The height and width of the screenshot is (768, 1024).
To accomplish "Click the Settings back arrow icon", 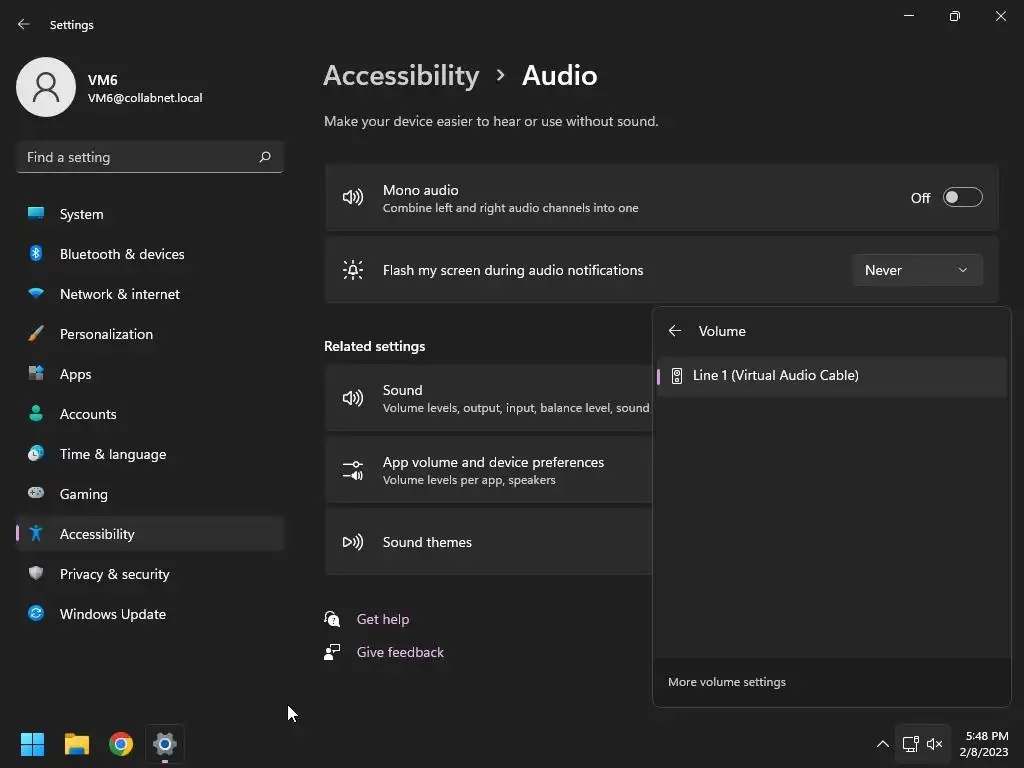I will click(24, 24).
